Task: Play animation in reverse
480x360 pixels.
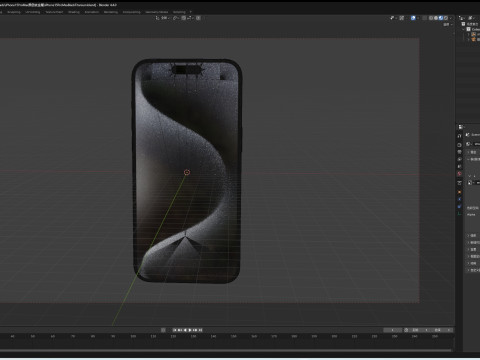Action: (185, 330)
